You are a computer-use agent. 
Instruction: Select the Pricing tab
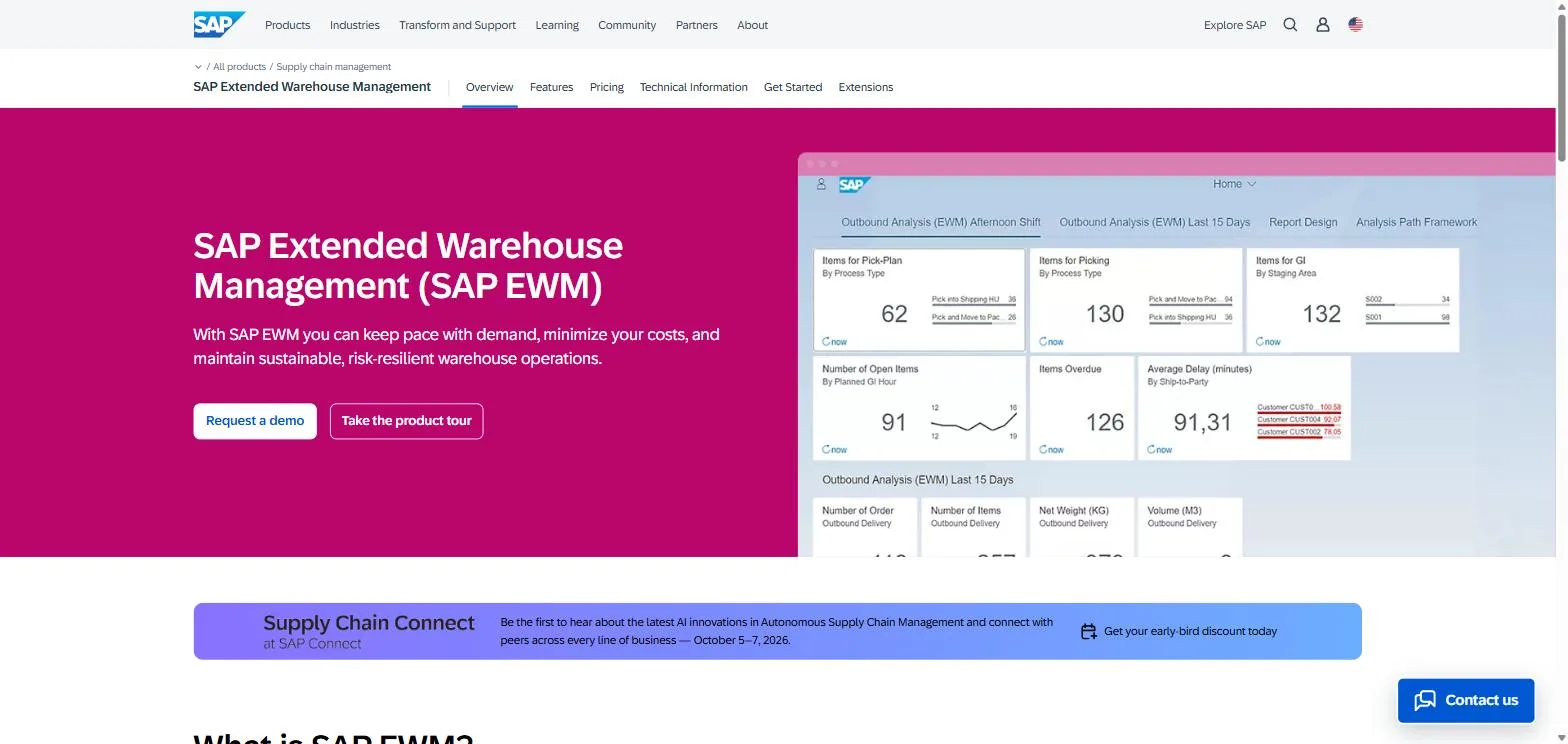[x=607, y=87]
